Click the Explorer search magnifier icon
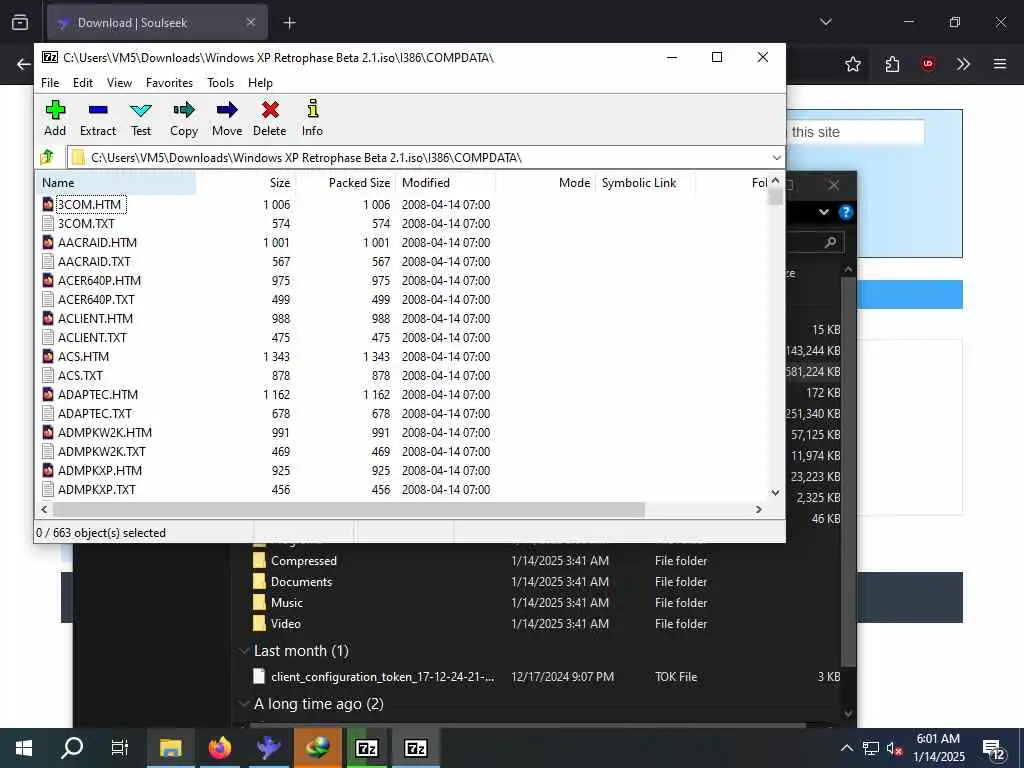The image size is (1024, 768). point(830,242)
